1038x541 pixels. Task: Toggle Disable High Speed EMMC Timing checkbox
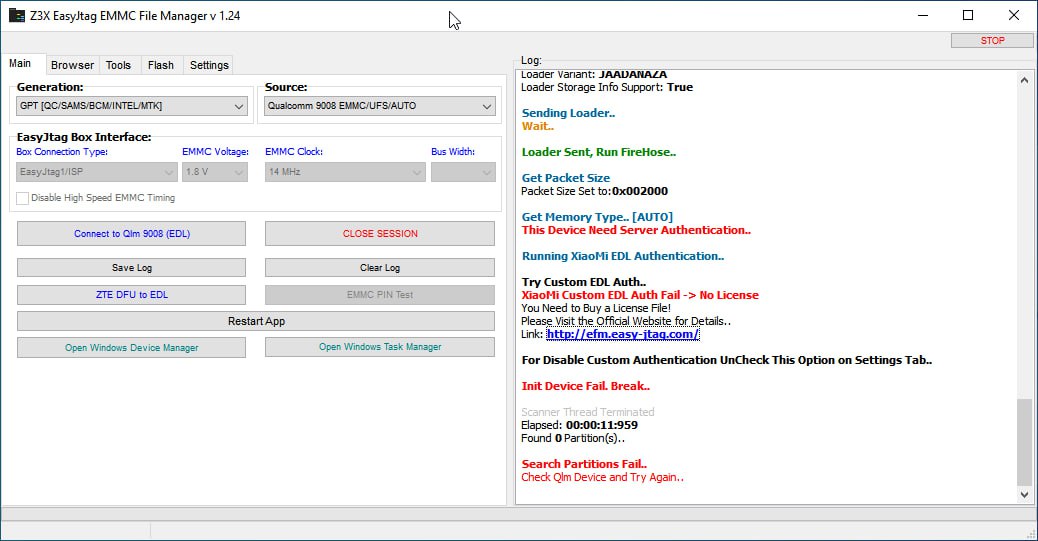[23, 198]
